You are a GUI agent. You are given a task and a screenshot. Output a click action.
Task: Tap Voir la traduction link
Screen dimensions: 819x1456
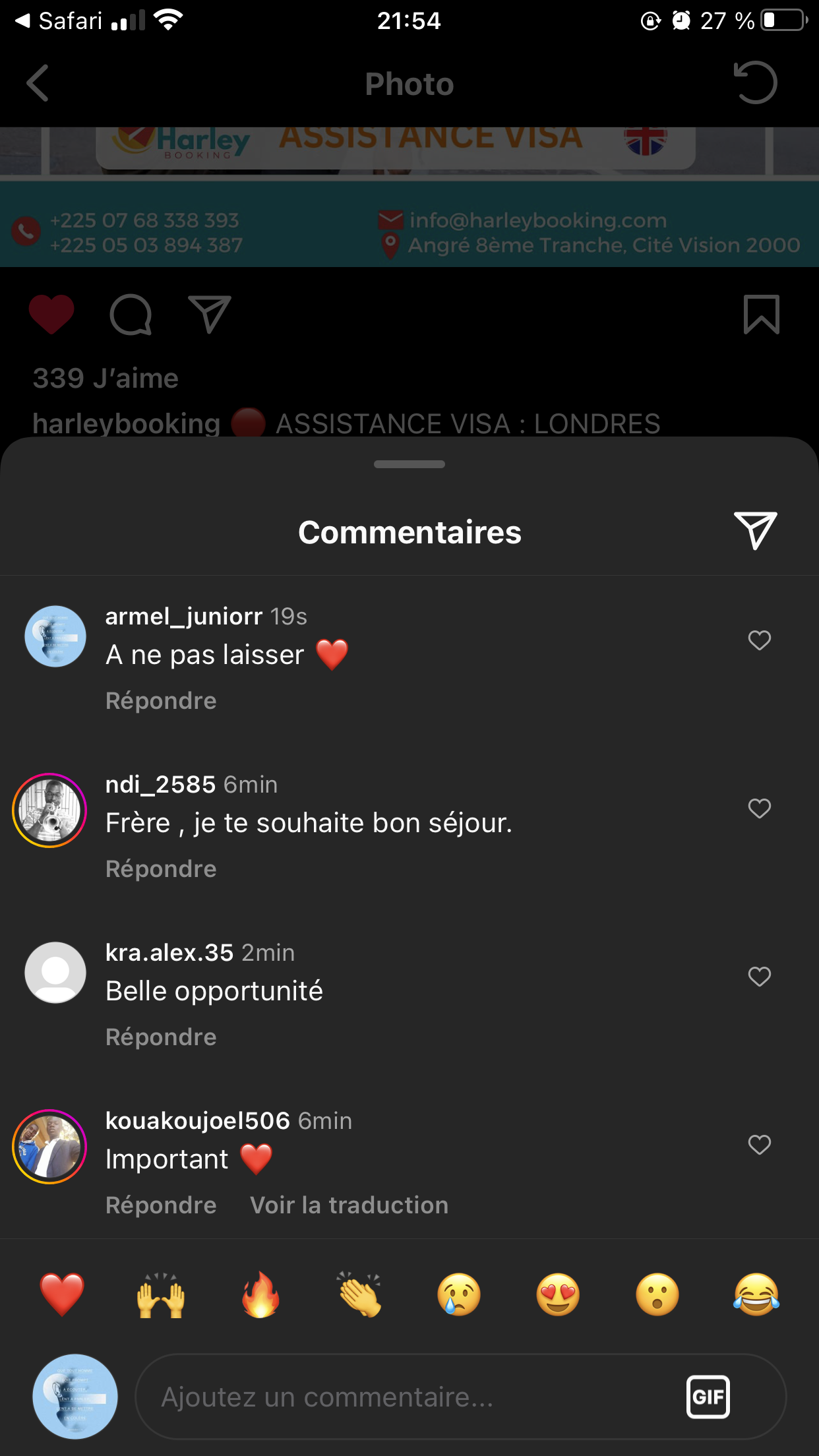point(349,1205)
